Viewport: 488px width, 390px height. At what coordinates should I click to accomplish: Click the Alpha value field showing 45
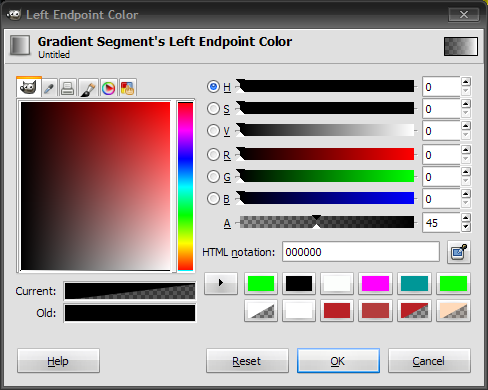[441, 223]
